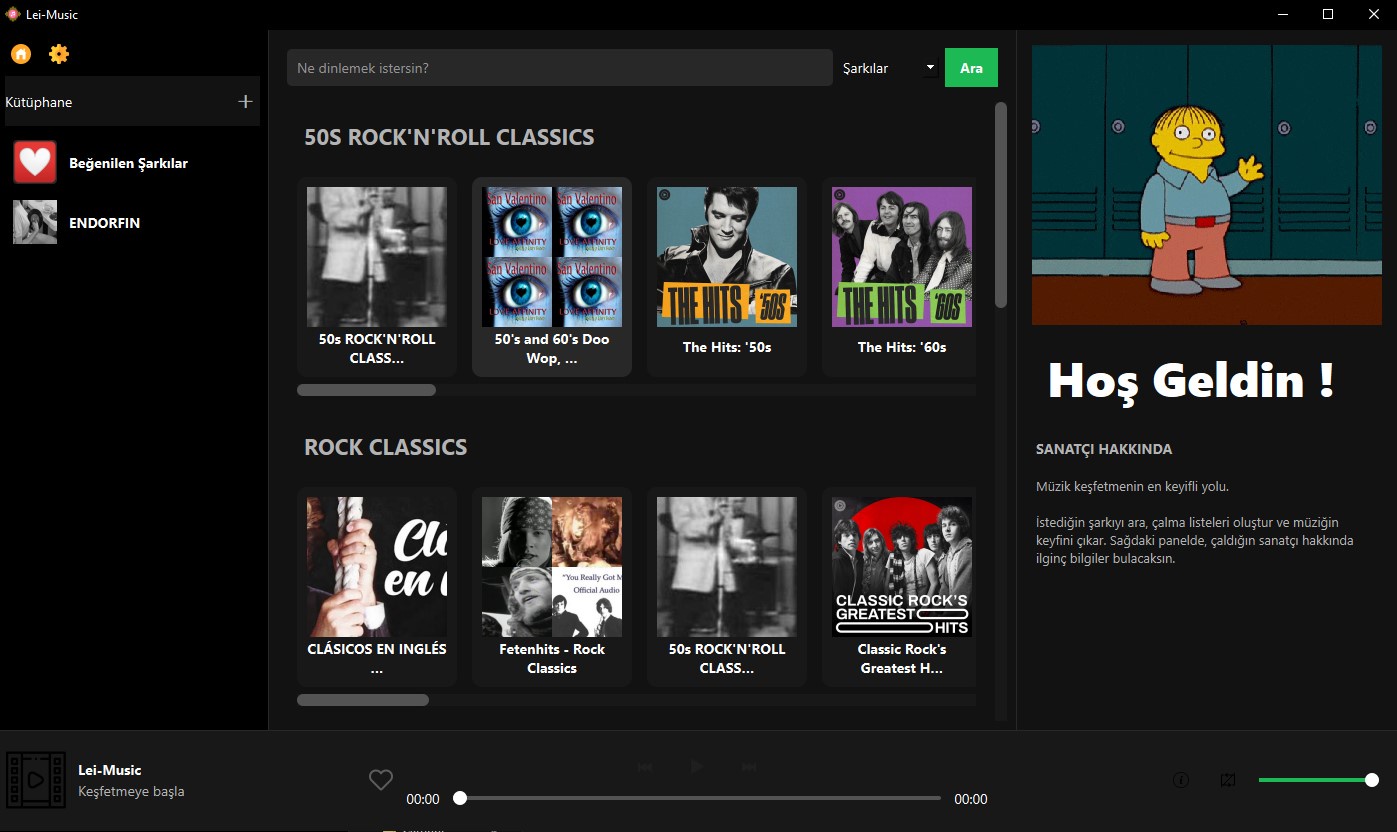
Task: Select the Beğenilen Şarkılar text label
Action: point(128,163)
